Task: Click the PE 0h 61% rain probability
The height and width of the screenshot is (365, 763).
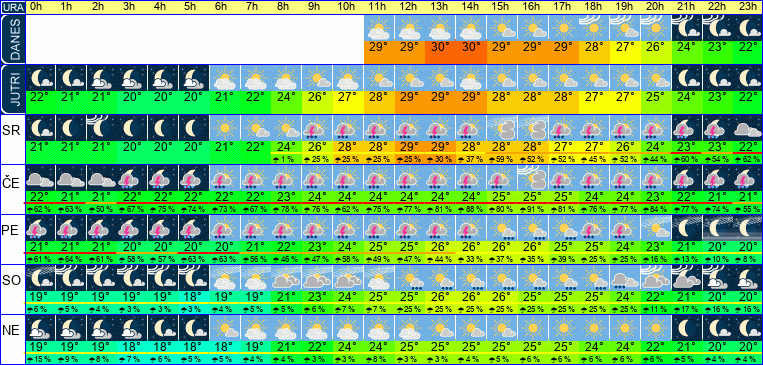Action: 40,259
